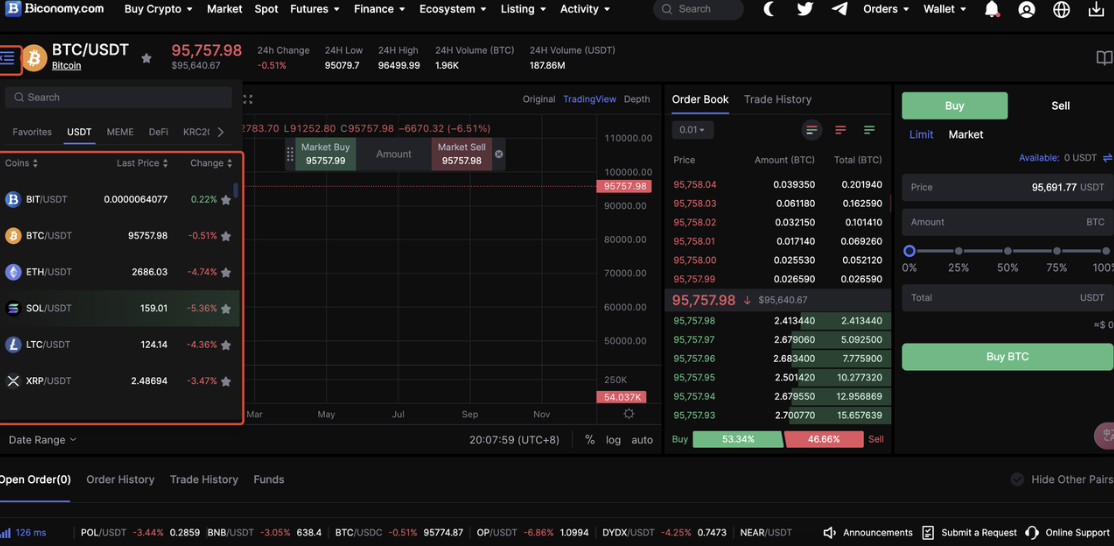Screen dimensions: 1114x546
Task: Click the Market Sell button on chart
Action: [x=461, y=154]
